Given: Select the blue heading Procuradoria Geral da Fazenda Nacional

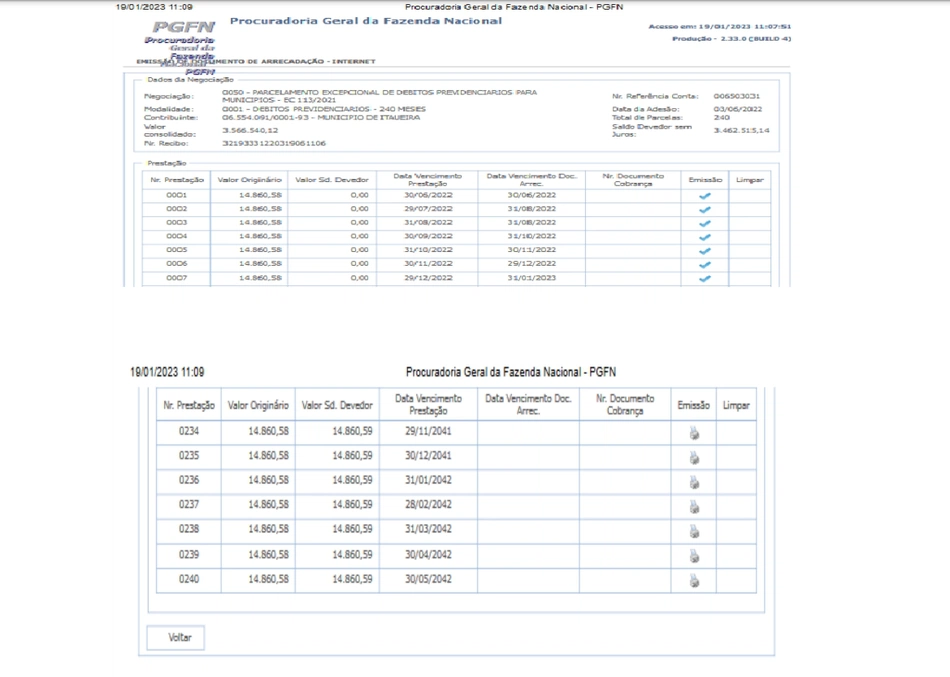Looking at the screenshot, I should (x=366, y=21).
